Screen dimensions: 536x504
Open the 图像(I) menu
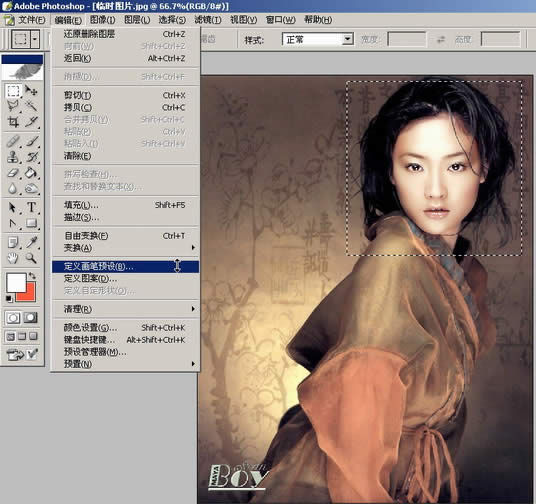pyautogui.click(x=102, y=20)
